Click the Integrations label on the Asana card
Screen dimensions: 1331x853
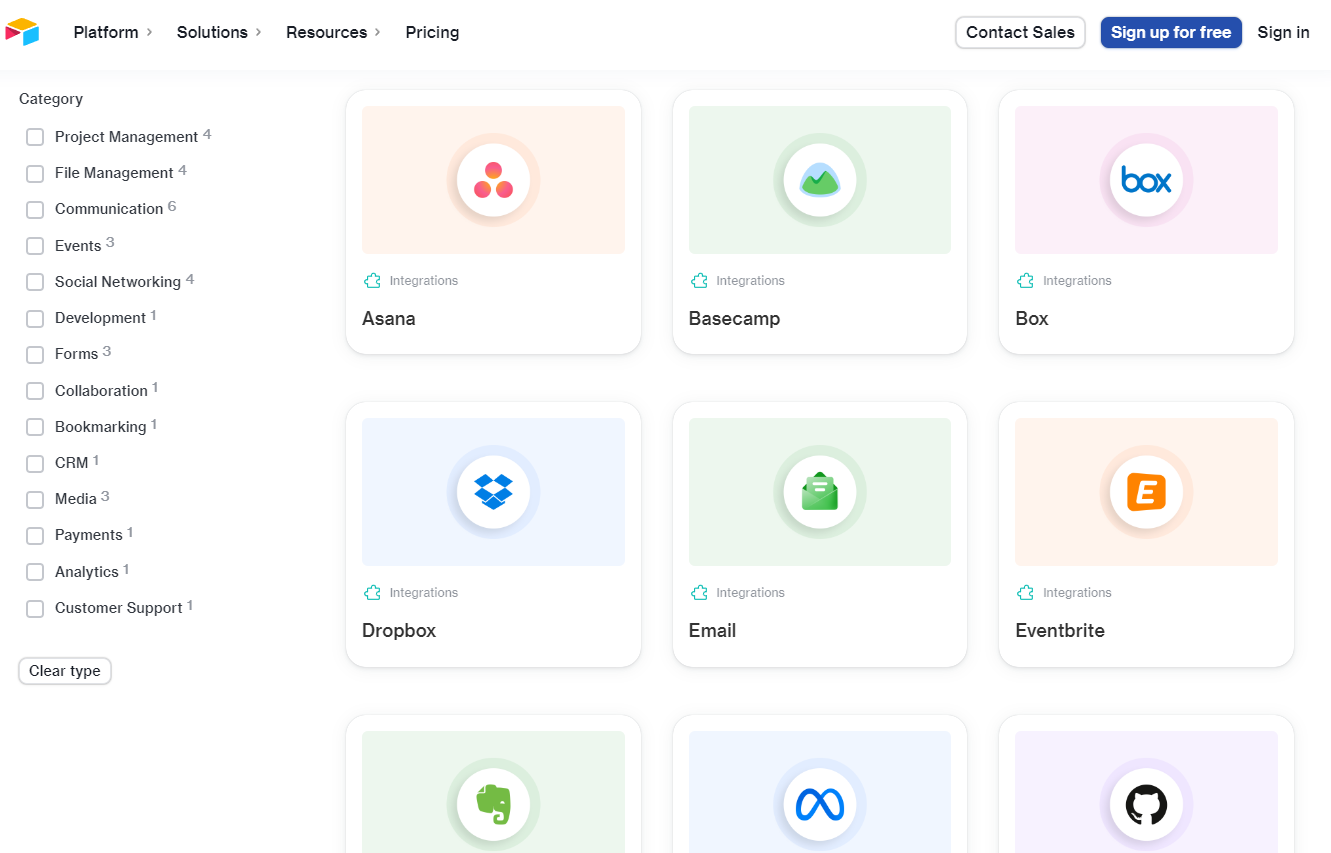click(x=424, y=281)
